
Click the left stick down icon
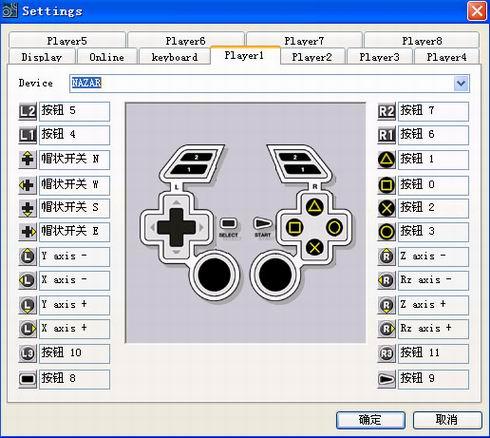tap(27, 305)
